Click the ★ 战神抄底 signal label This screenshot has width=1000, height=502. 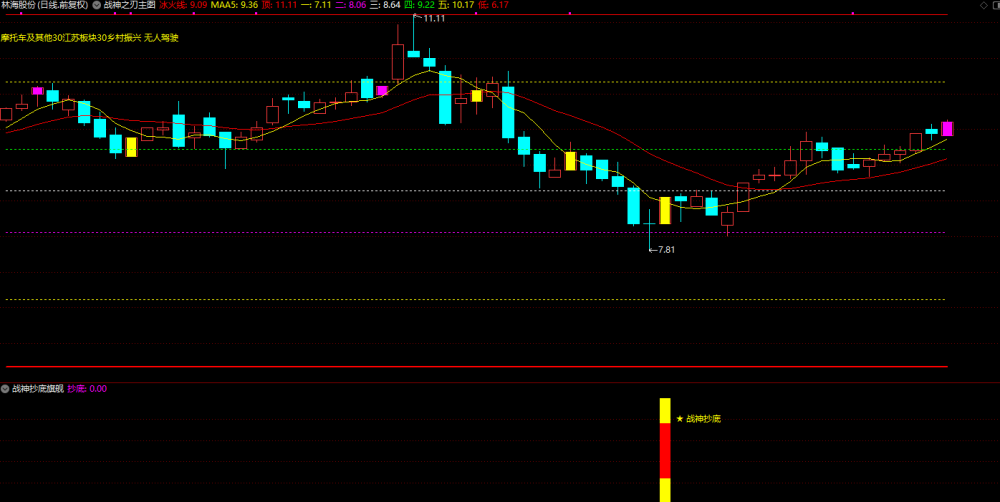[x=698, y=419]
